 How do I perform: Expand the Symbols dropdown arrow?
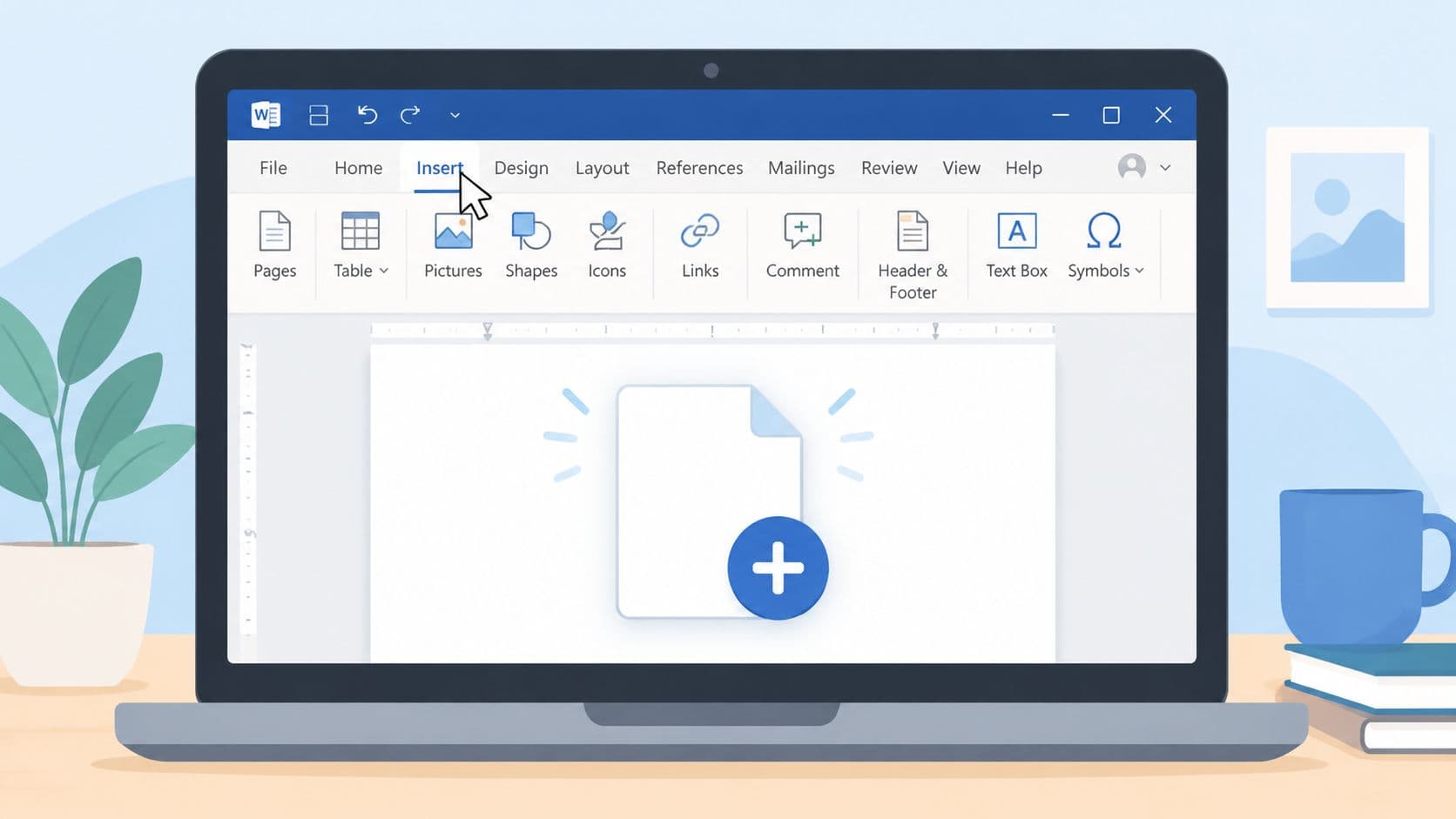pyautogui.click(x=1139, y=271)
